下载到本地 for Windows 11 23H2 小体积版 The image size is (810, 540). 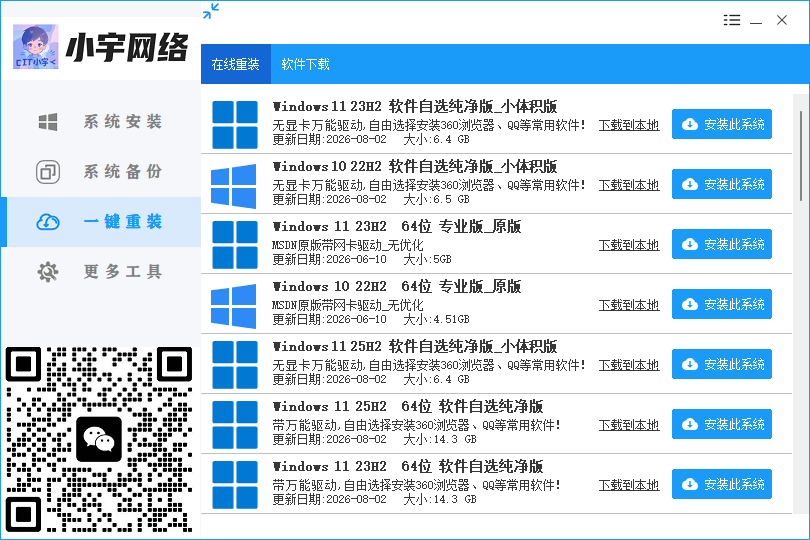tap(629, 125)
